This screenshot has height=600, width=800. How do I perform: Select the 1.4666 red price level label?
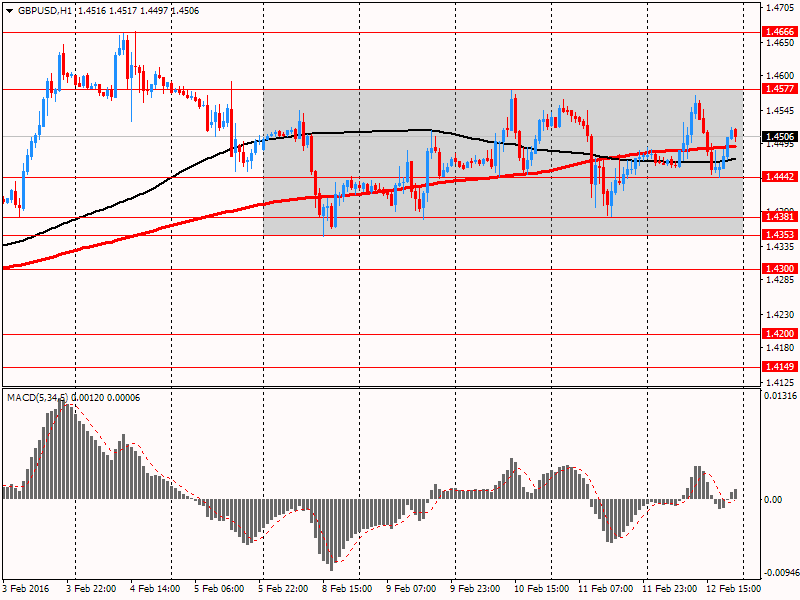pyautogui.click(x=779, y=32)
